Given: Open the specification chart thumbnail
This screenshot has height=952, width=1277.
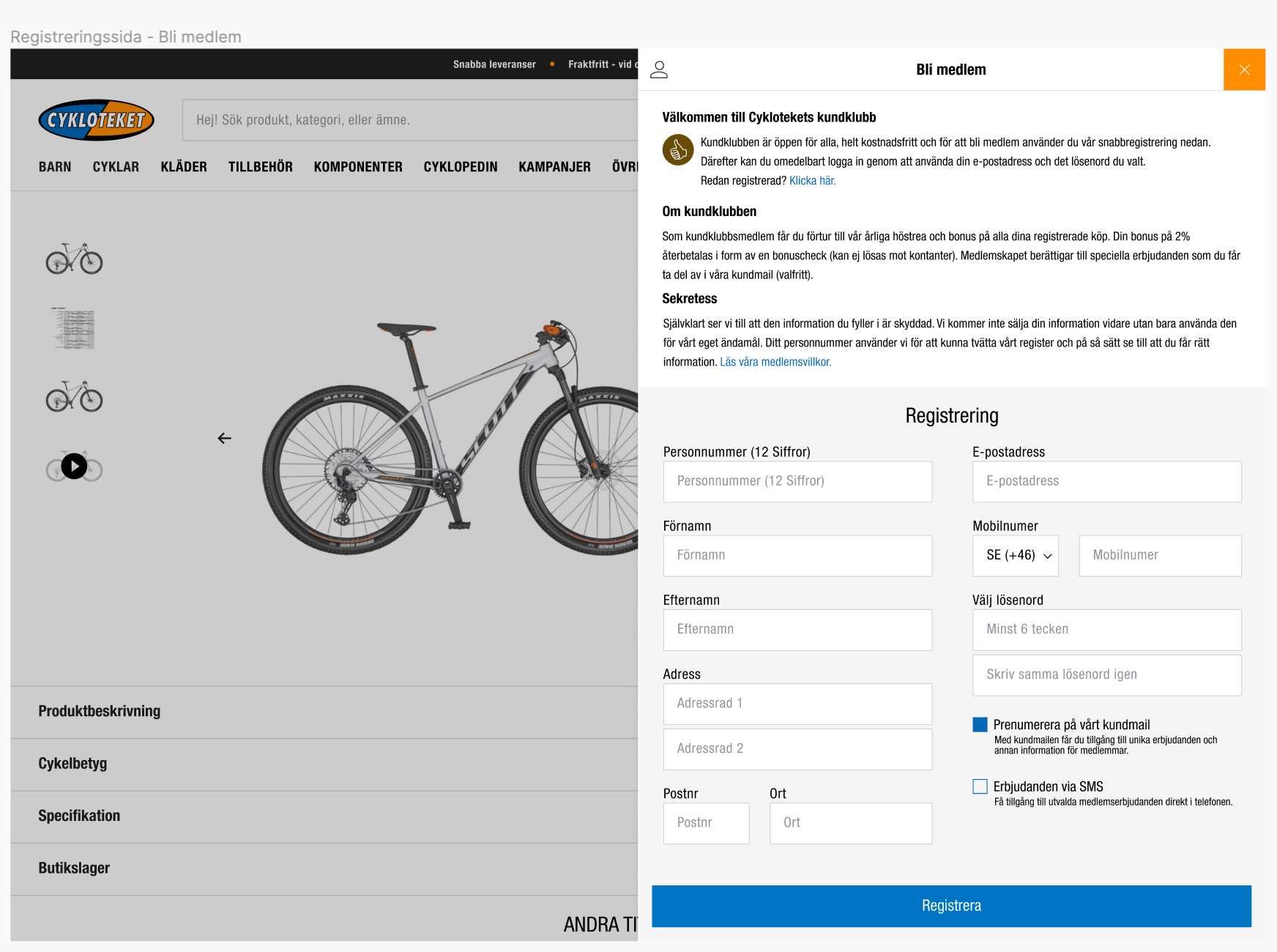Looking at the screenshot, I should tap(74, 328).
